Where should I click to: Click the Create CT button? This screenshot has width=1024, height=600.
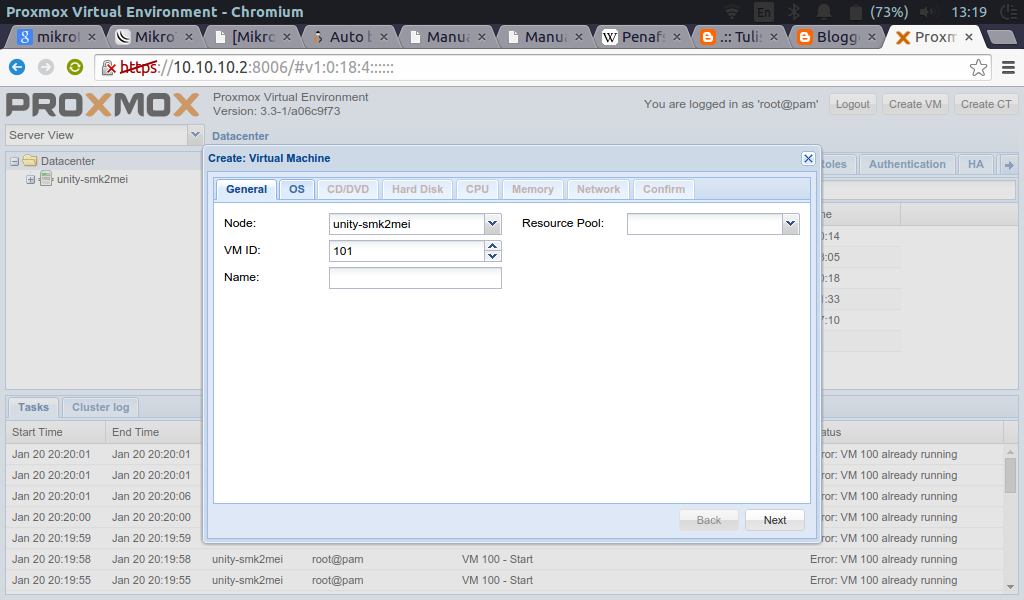pos(986,104)
